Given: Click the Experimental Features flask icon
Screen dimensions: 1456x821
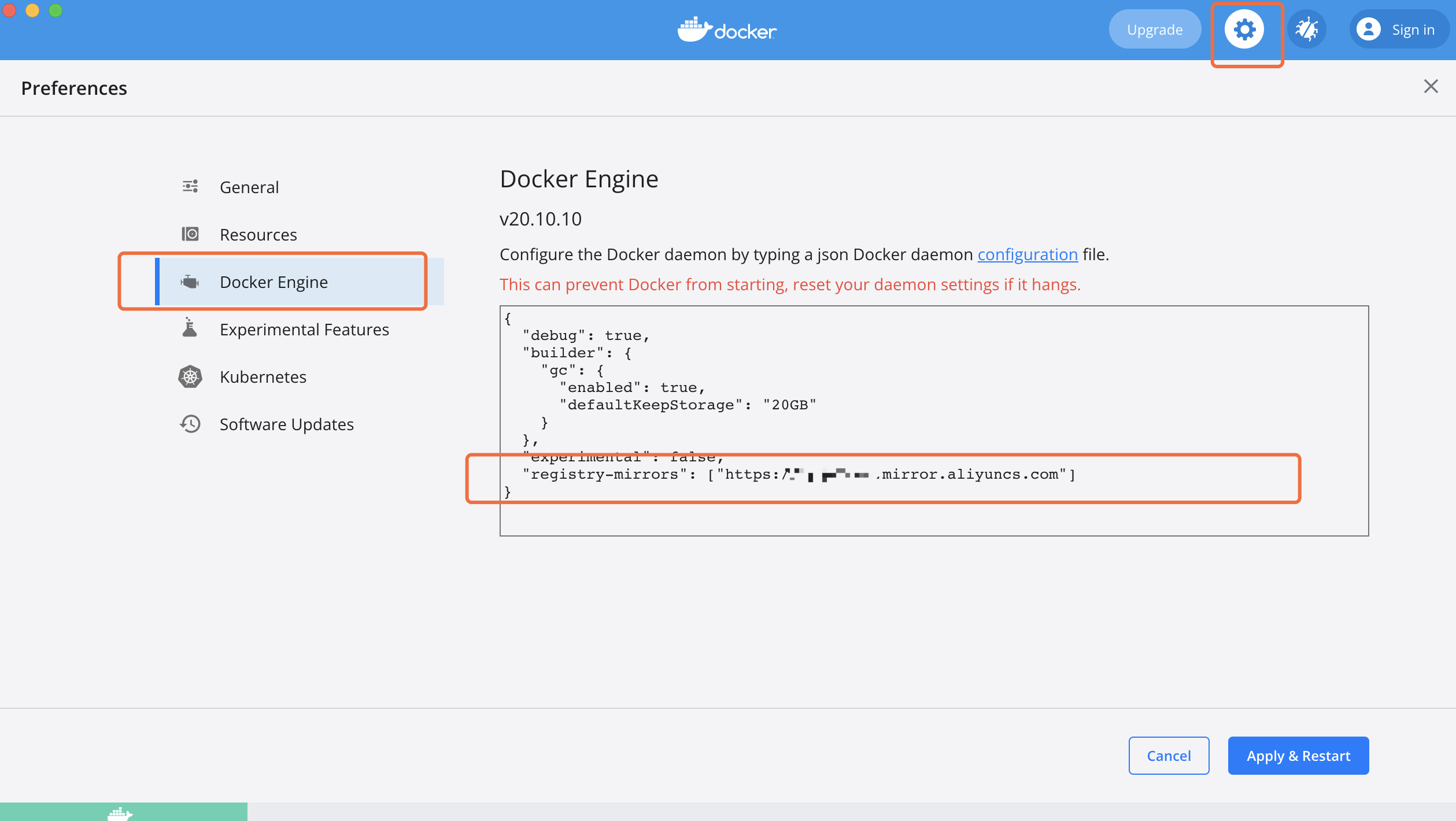Looking at the screenshot, I should (190, 328).
